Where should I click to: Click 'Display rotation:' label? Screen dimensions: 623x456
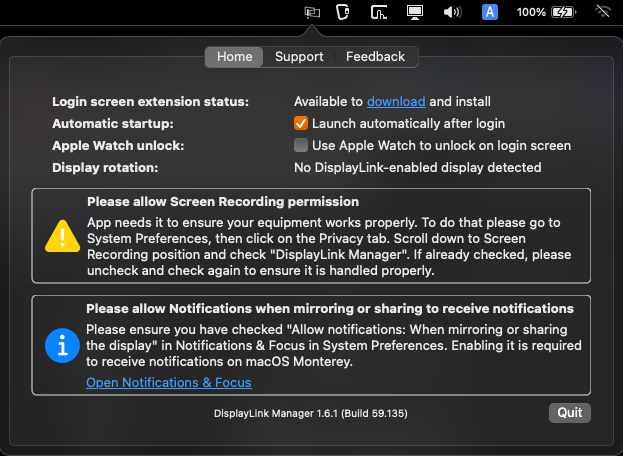105,168
